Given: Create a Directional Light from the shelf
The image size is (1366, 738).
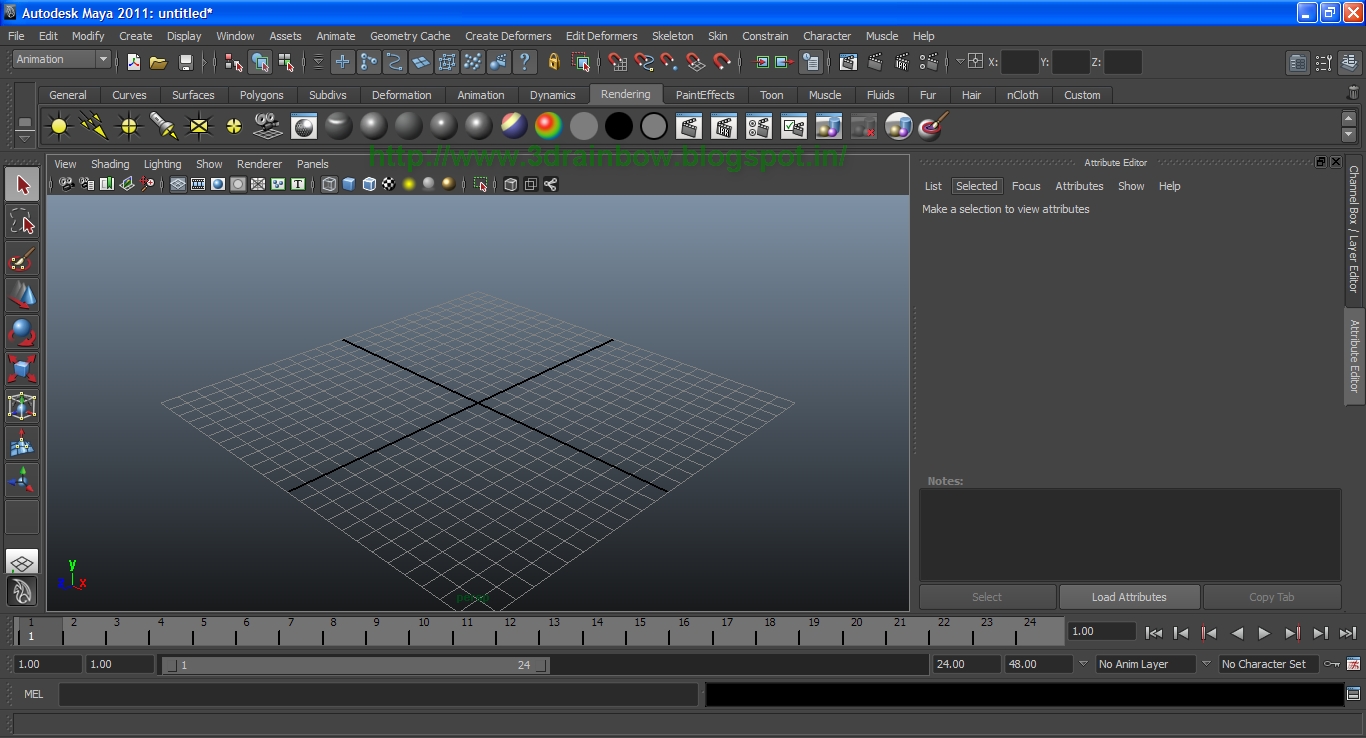Looking at the screenshot, I should (x=94, y=126).
